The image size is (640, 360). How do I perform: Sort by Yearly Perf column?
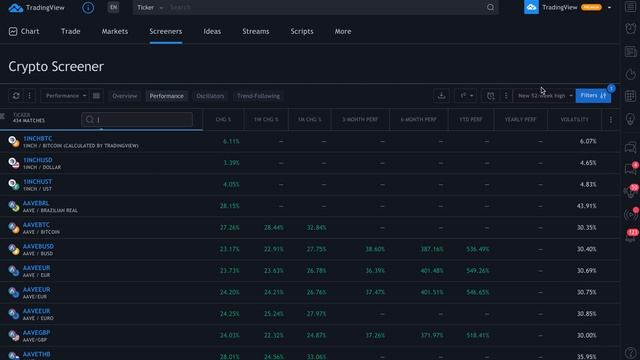coord(520,120)
